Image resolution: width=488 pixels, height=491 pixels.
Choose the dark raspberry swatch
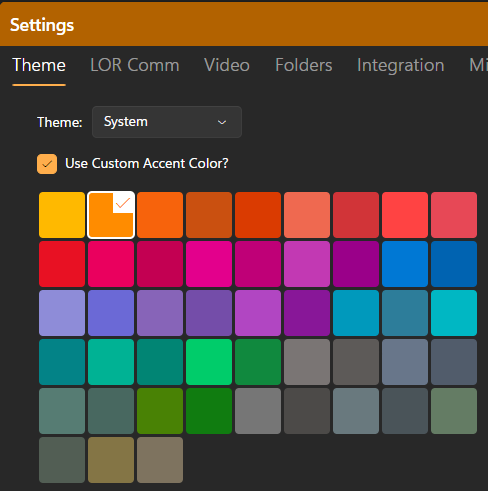pos(160,264)
